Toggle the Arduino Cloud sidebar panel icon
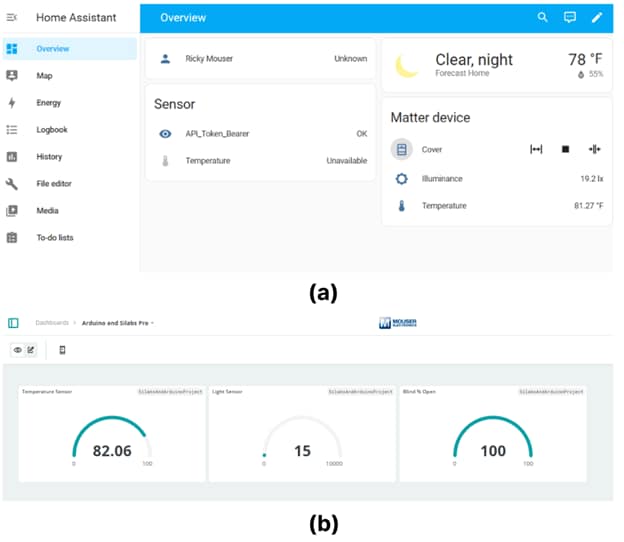 pyautogui.click(x=13, y=323)
